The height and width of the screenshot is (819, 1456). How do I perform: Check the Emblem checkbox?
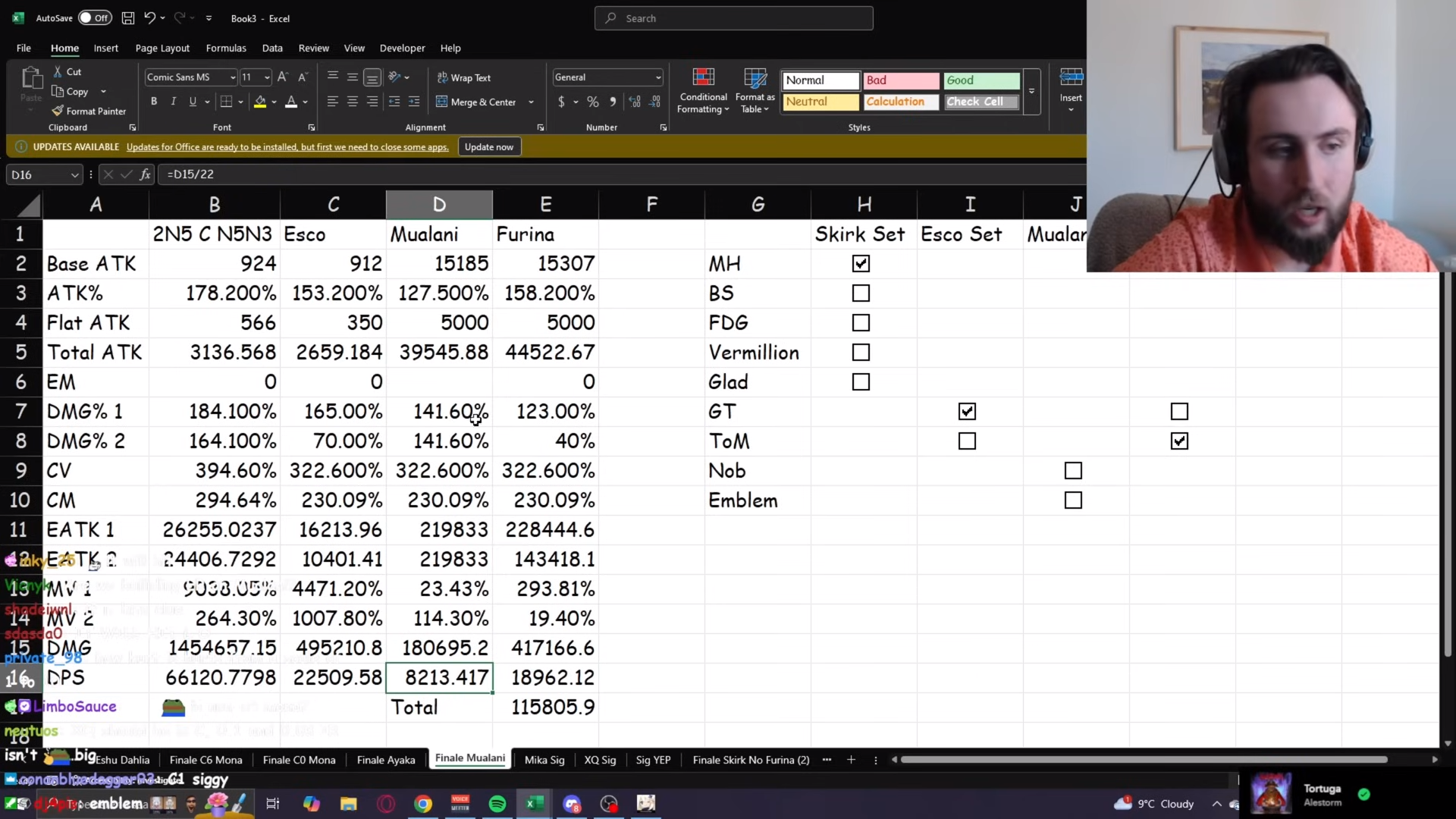(x=1073, y=500)
